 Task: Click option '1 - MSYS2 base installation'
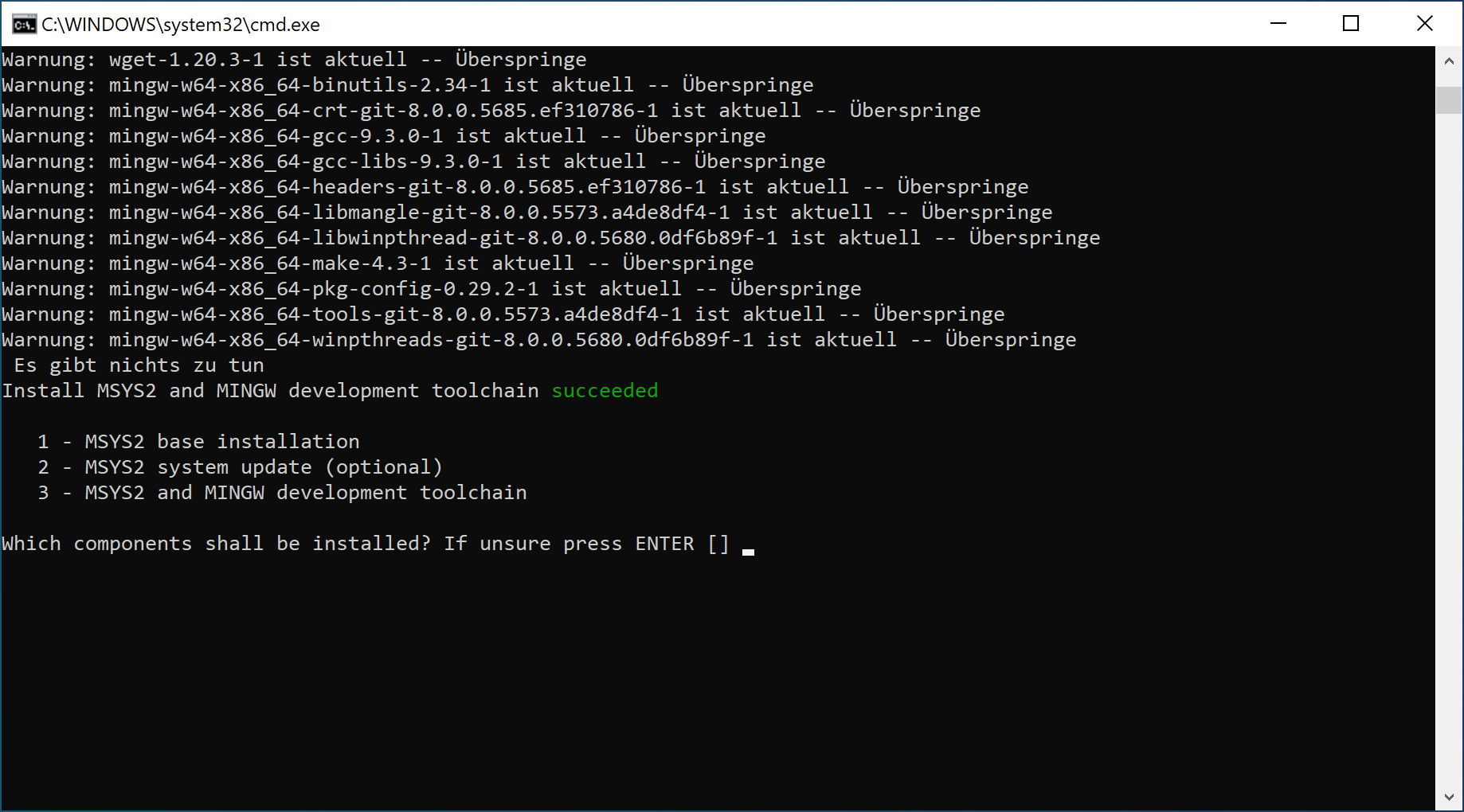pos(198,441)
